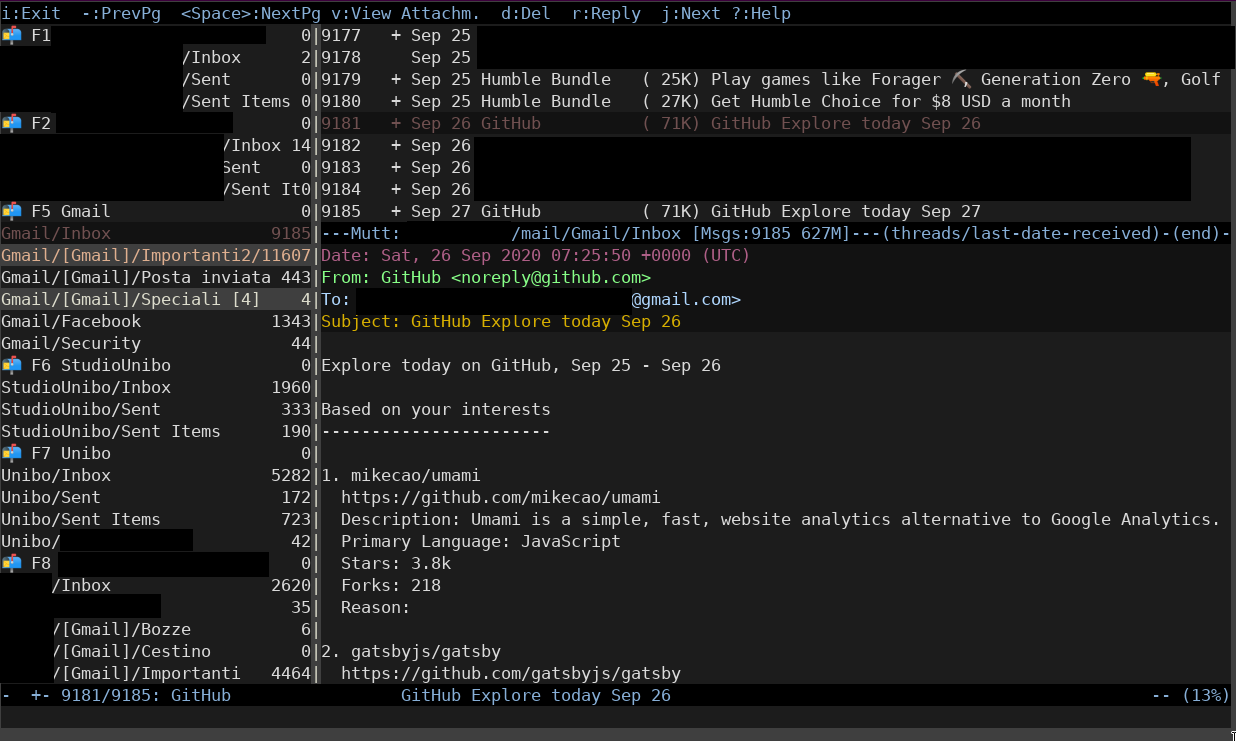Click the mailbox icon next to F5 Gmail
The width and height of the screenshot is (1236, 741).
(12, 212)
